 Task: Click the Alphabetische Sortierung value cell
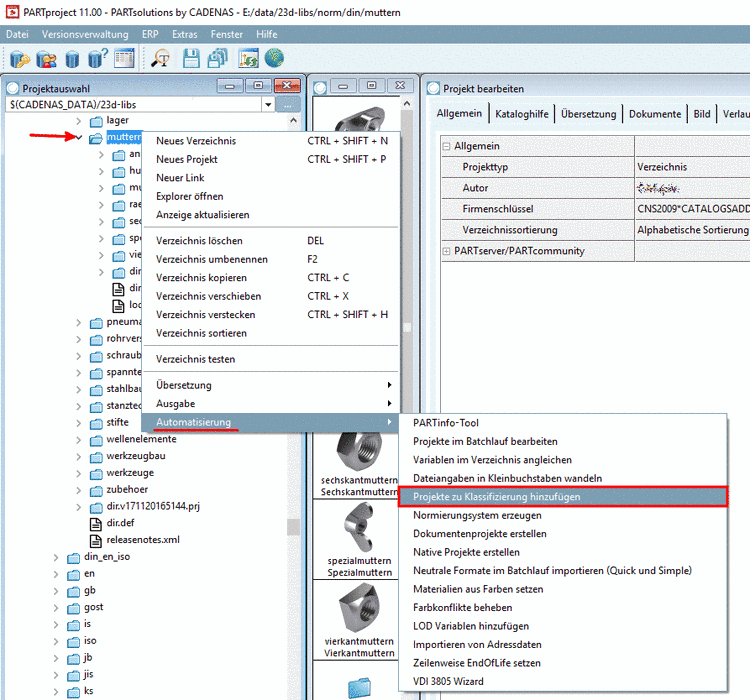(x=692, y=230)
